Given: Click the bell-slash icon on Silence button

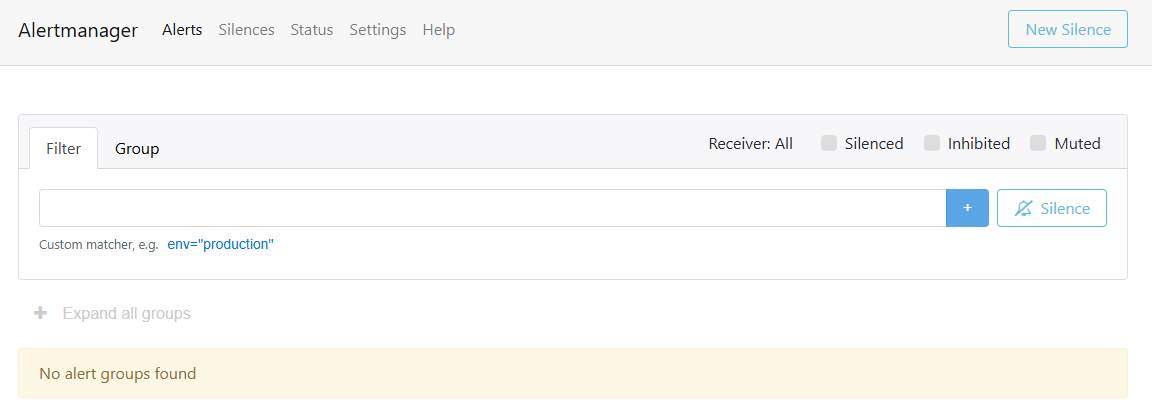Looking at the screenshot, I should coord(1023,208).
